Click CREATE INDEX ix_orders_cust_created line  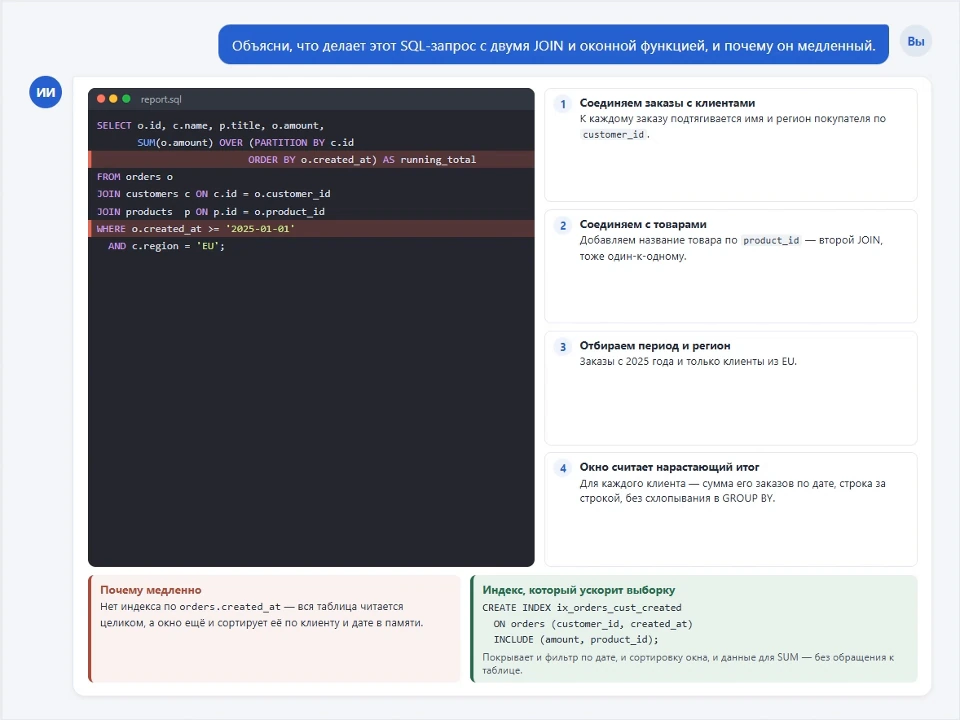(x=582, y=608)
